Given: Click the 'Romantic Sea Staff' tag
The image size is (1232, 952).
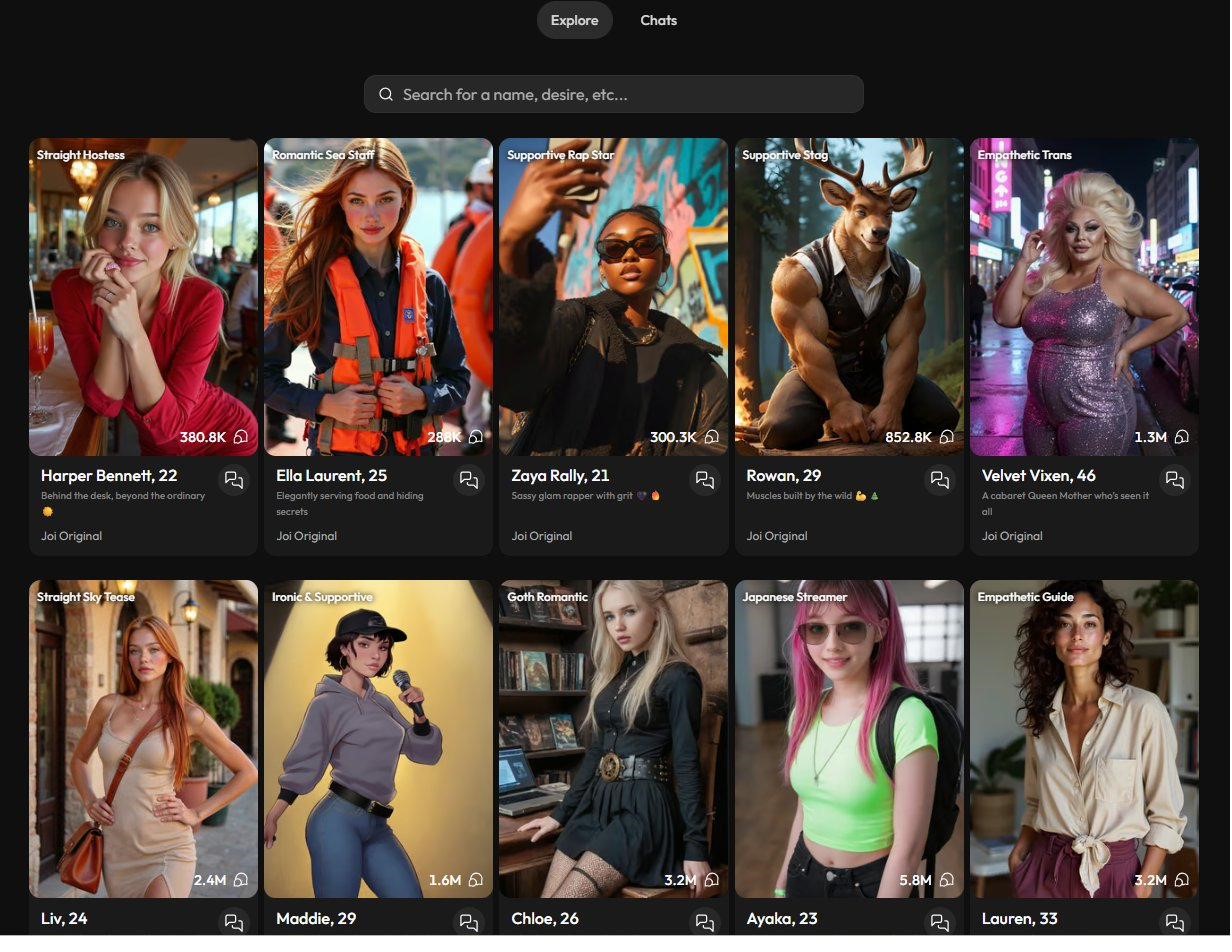Looking at the screenshot, I should 323,155.
